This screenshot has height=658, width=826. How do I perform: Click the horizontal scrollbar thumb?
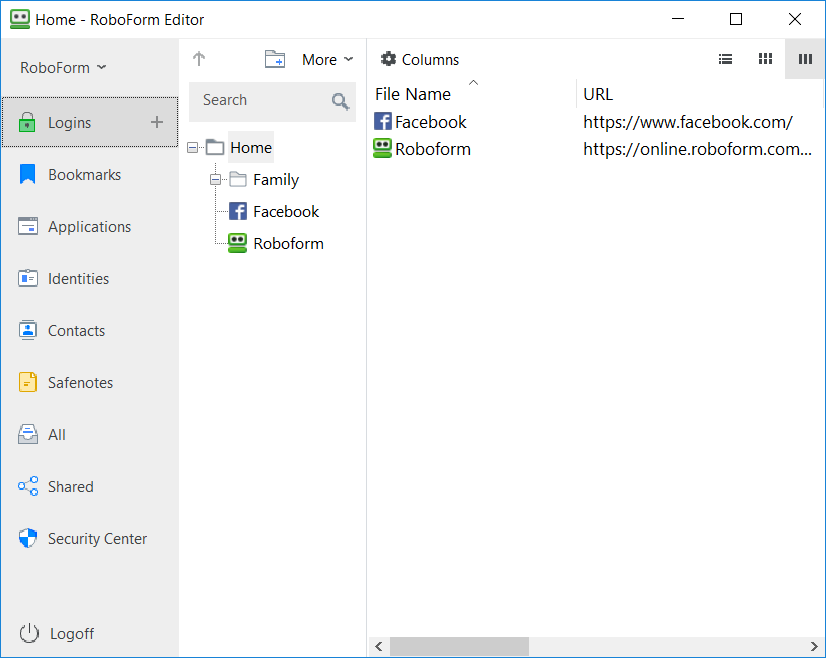click(459, 646)
